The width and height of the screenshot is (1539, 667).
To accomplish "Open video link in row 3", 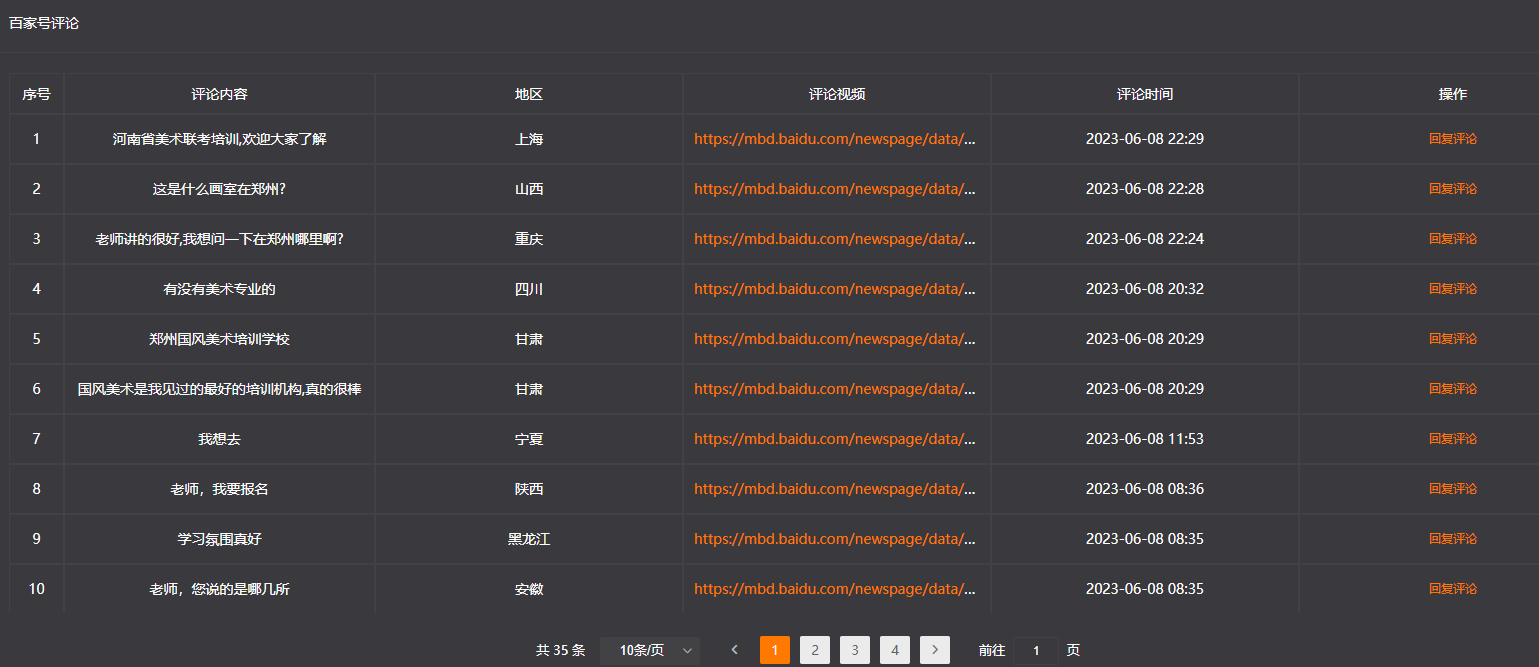I will (x=835, y=239).
